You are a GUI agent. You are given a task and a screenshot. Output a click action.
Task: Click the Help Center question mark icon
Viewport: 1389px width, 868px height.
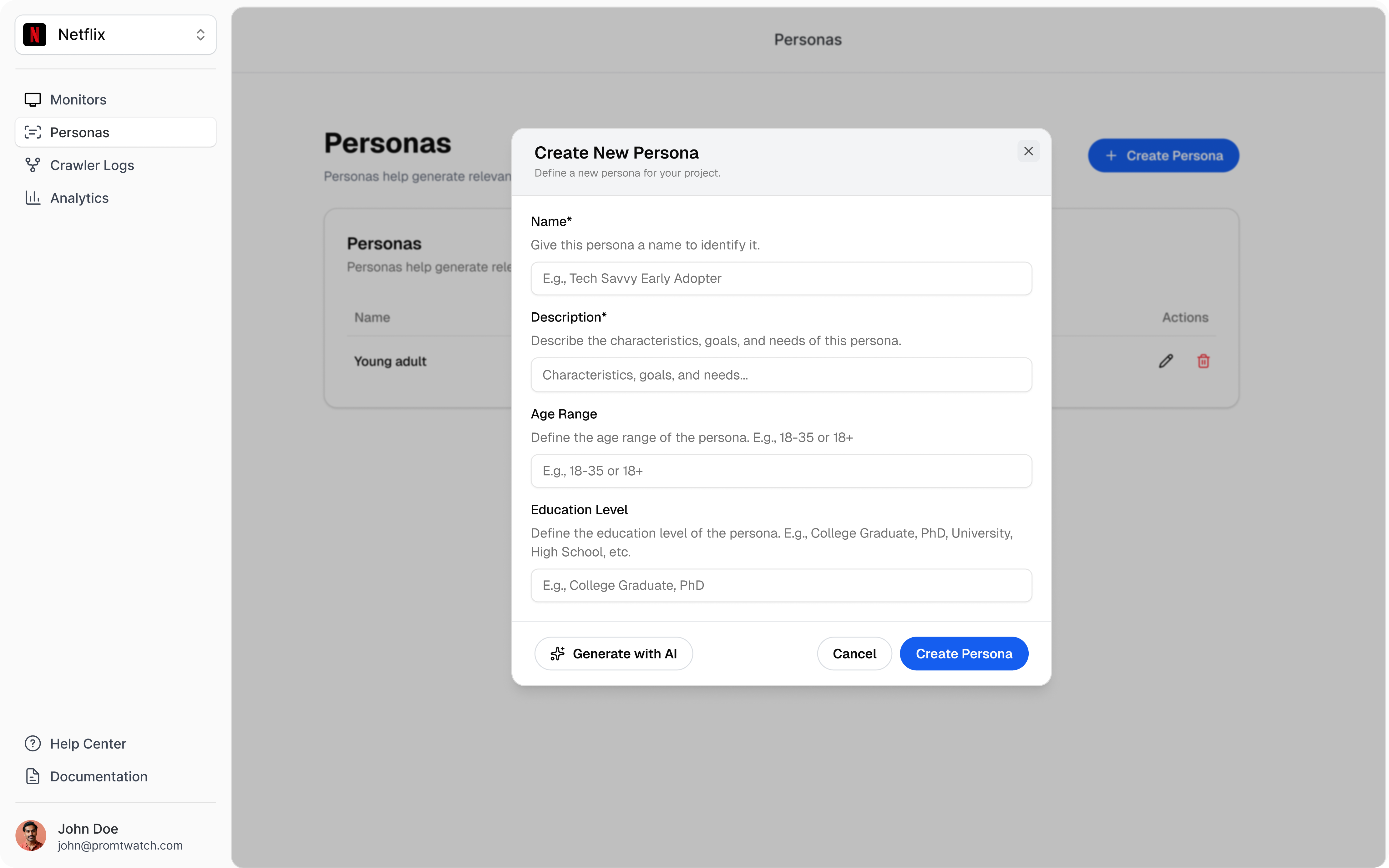pos(33,744)
